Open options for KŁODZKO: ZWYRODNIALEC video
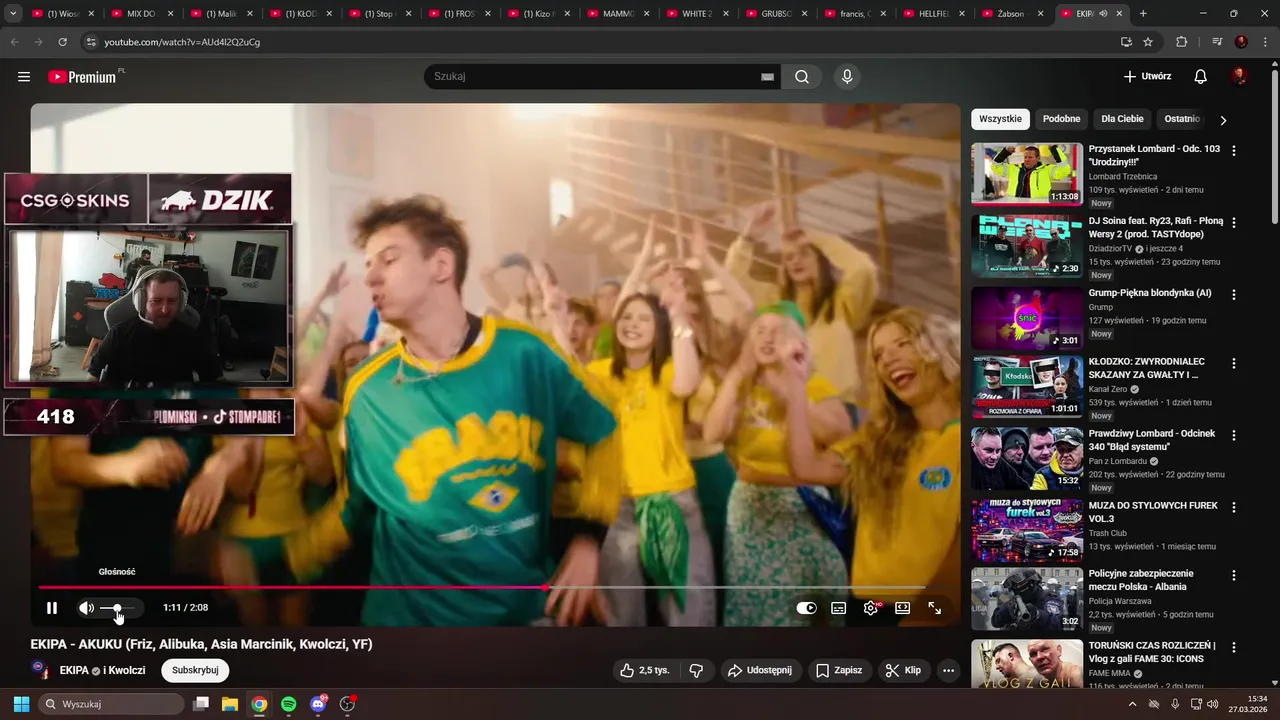Image resolution: width=1280 pixels, height=720 pixels. pos(1234,364)
